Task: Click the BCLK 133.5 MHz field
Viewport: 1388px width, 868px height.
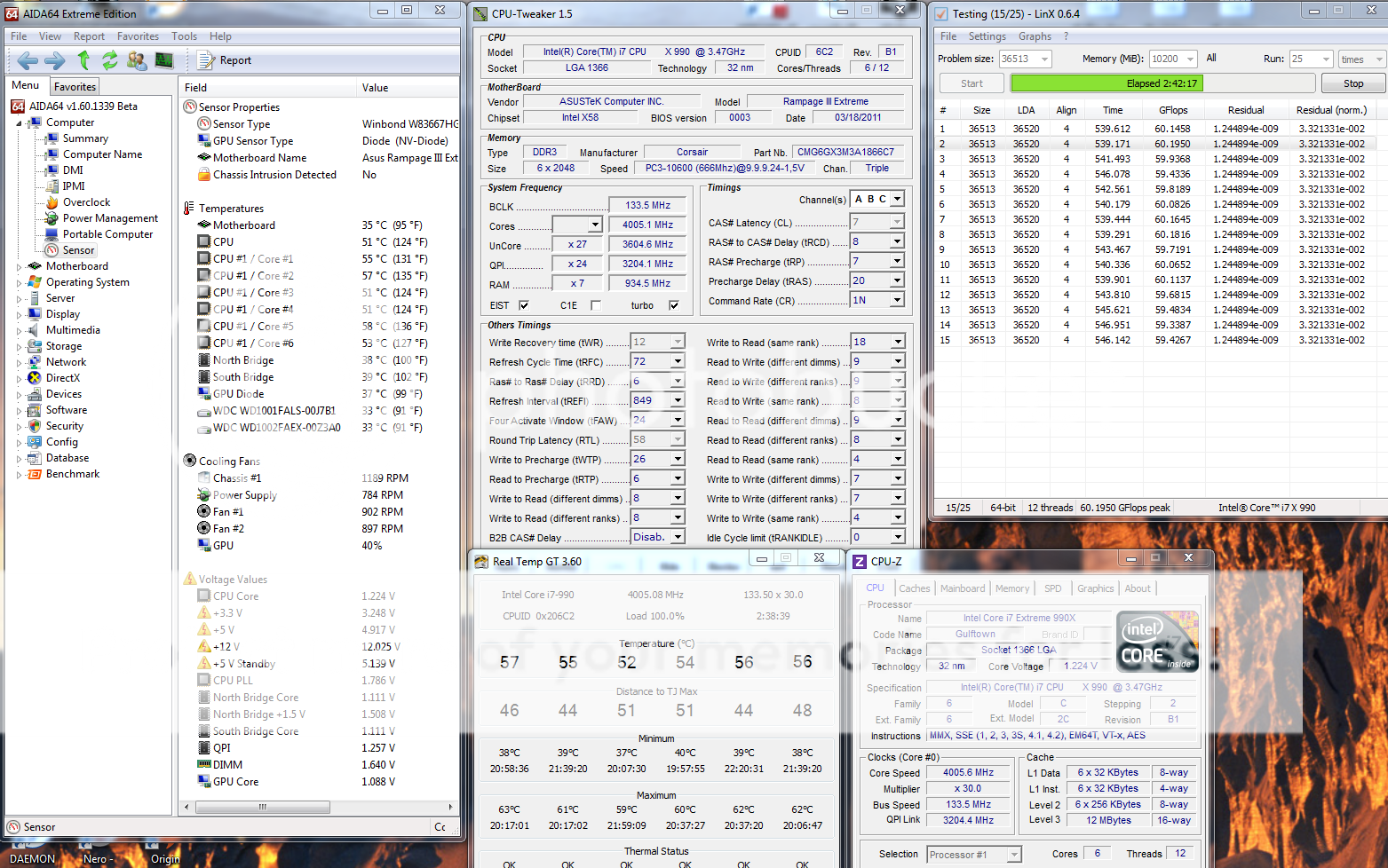Action: pyautogui.click(x=647, y=205)
